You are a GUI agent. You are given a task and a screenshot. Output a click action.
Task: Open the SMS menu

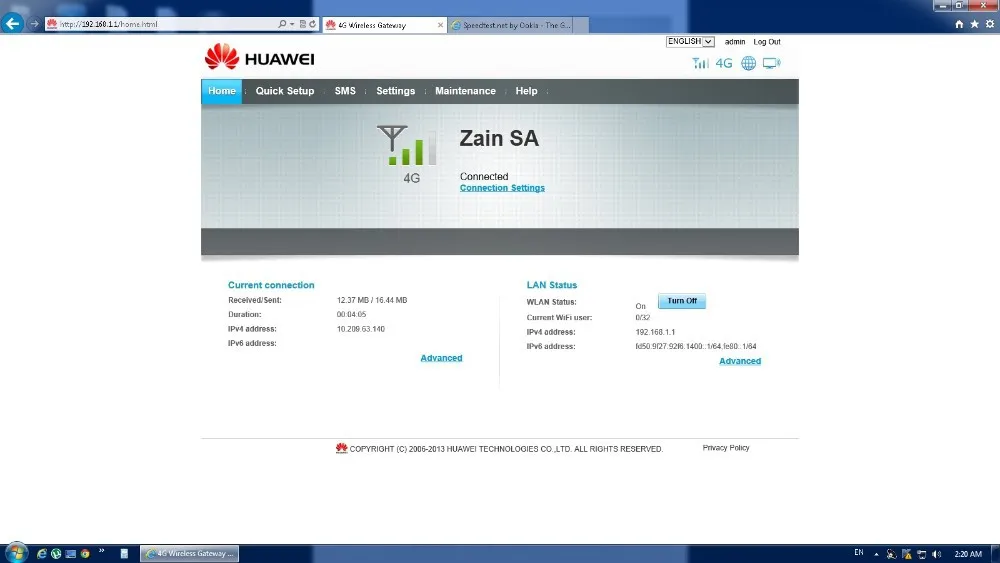pyautogui.click(x=345, y=91)
